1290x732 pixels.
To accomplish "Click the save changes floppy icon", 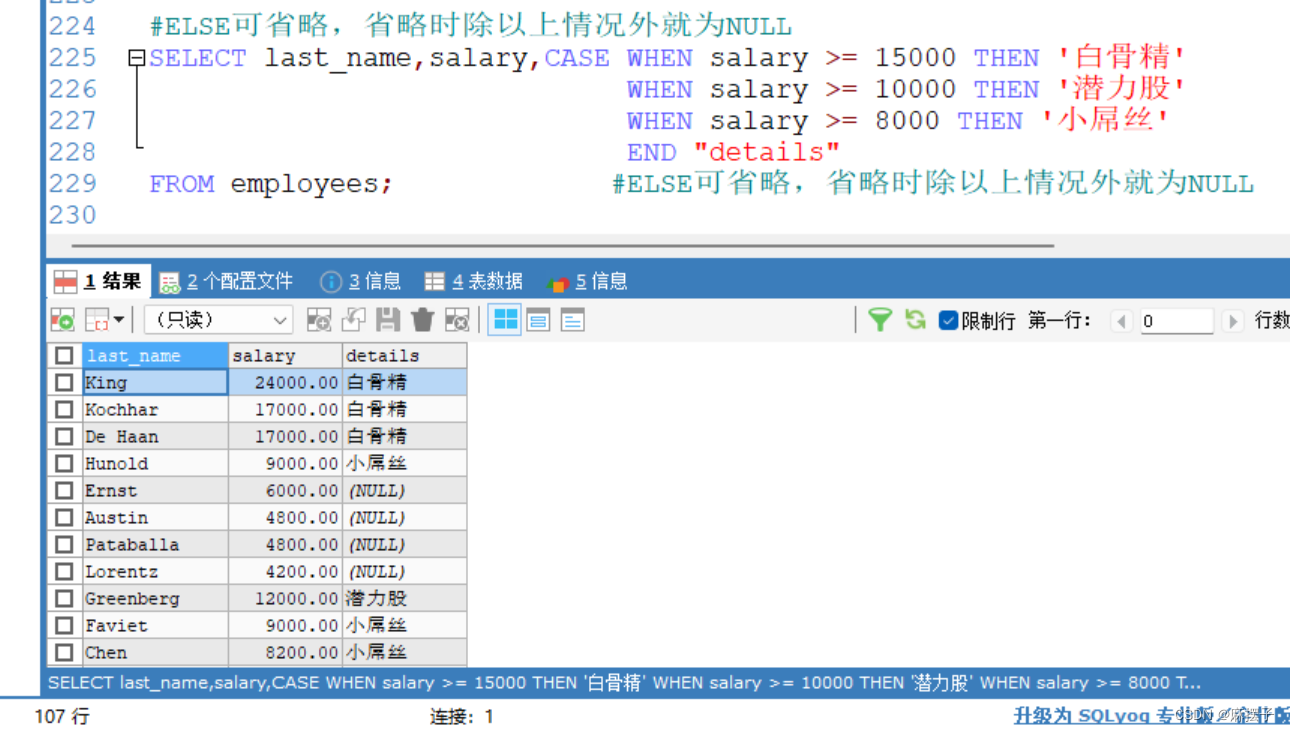I will (x=388, y=320).
